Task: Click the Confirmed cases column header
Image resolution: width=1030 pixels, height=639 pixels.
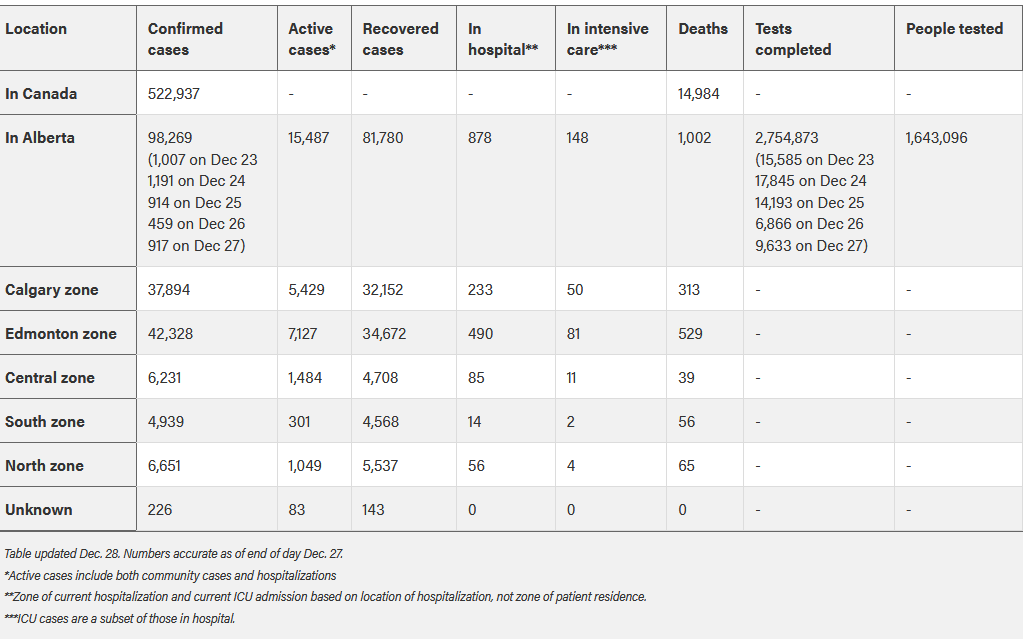Action: coord(185,39)
